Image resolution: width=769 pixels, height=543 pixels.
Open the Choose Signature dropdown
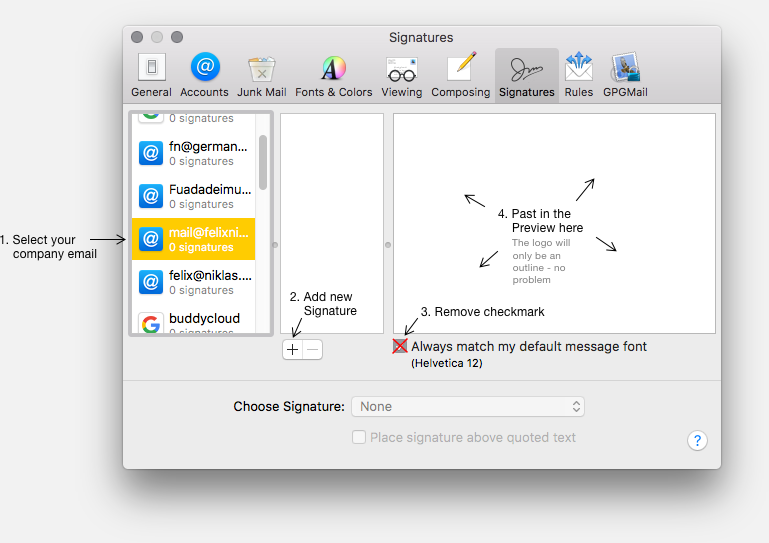(x=467, y=407)
